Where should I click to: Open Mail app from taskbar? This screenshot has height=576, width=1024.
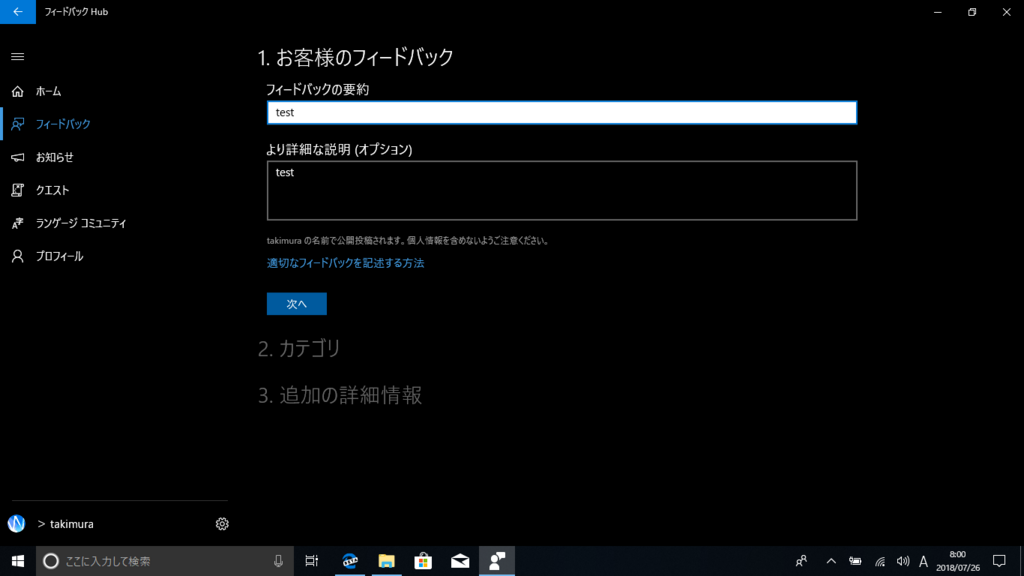[x=460, y=561]
